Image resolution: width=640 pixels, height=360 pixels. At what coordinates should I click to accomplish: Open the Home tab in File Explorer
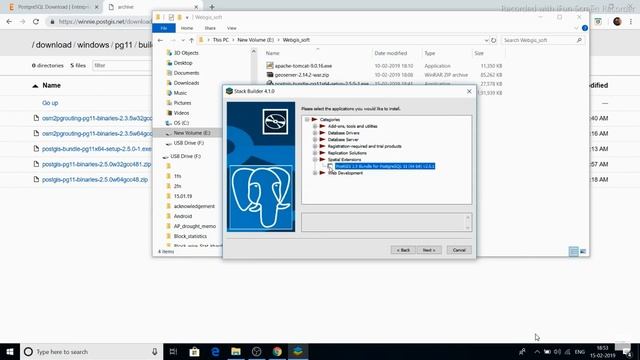(187, 28)
